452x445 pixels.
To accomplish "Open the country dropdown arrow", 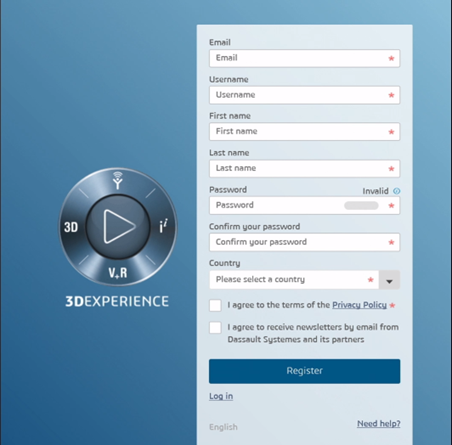I will (389, 280).
